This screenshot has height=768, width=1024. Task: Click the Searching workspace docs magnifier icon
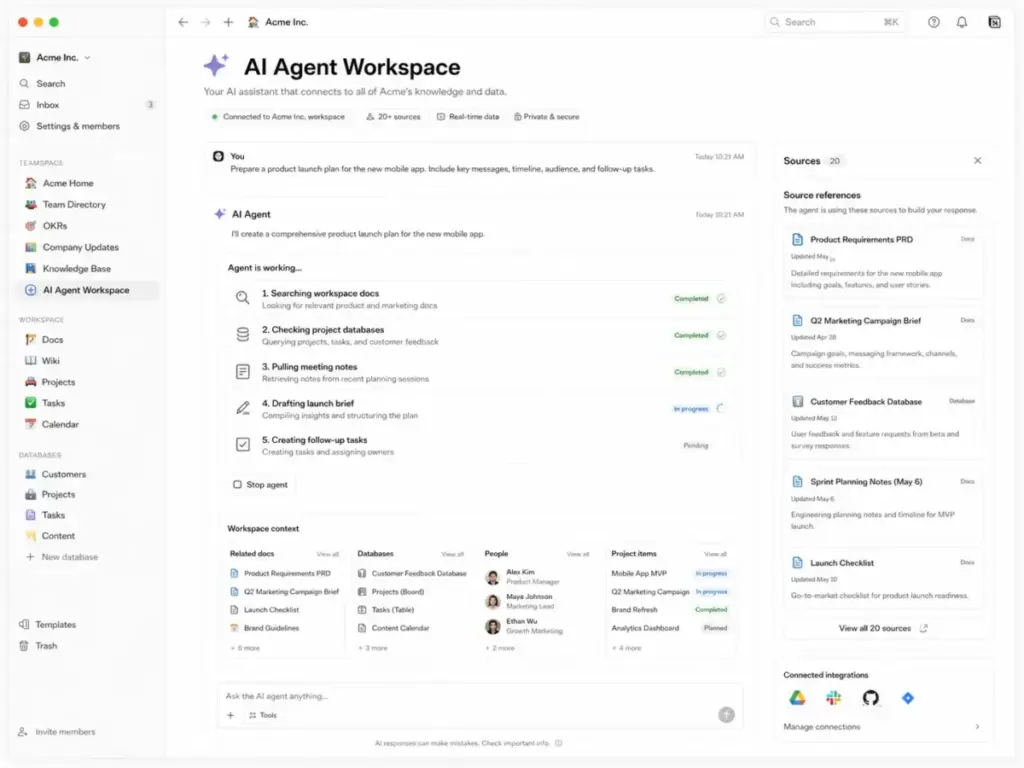point(242,298)
